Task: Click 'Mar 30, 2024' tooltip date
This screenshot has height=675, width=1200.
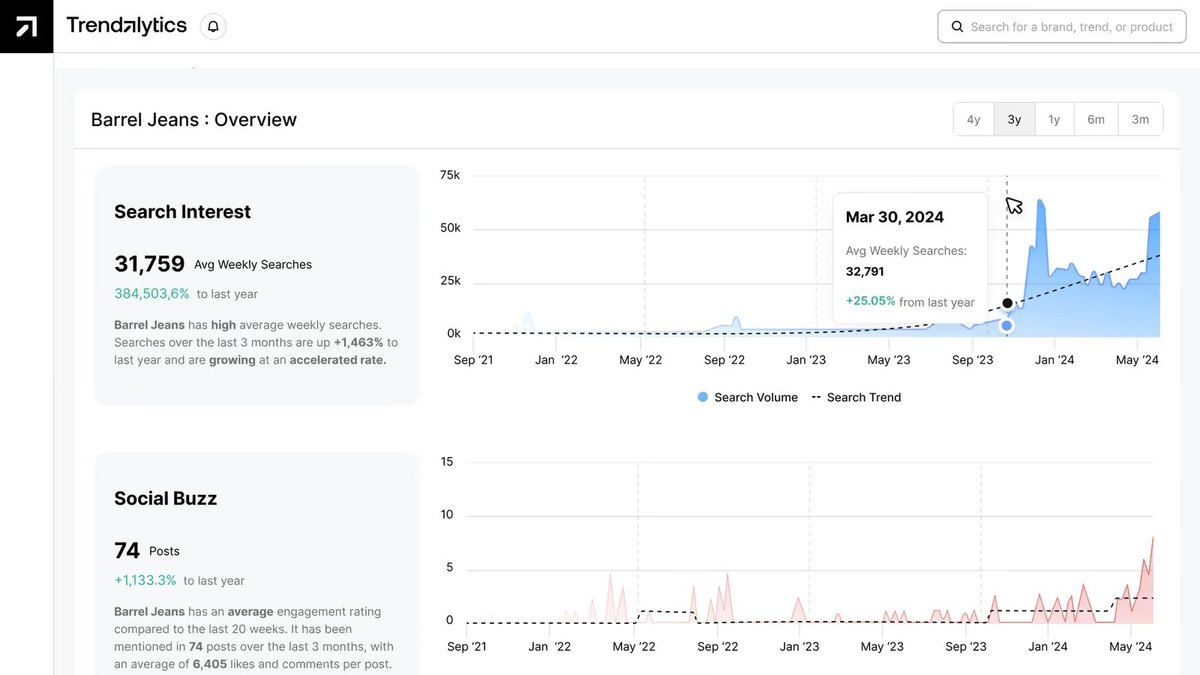Action: coord(895,217)
